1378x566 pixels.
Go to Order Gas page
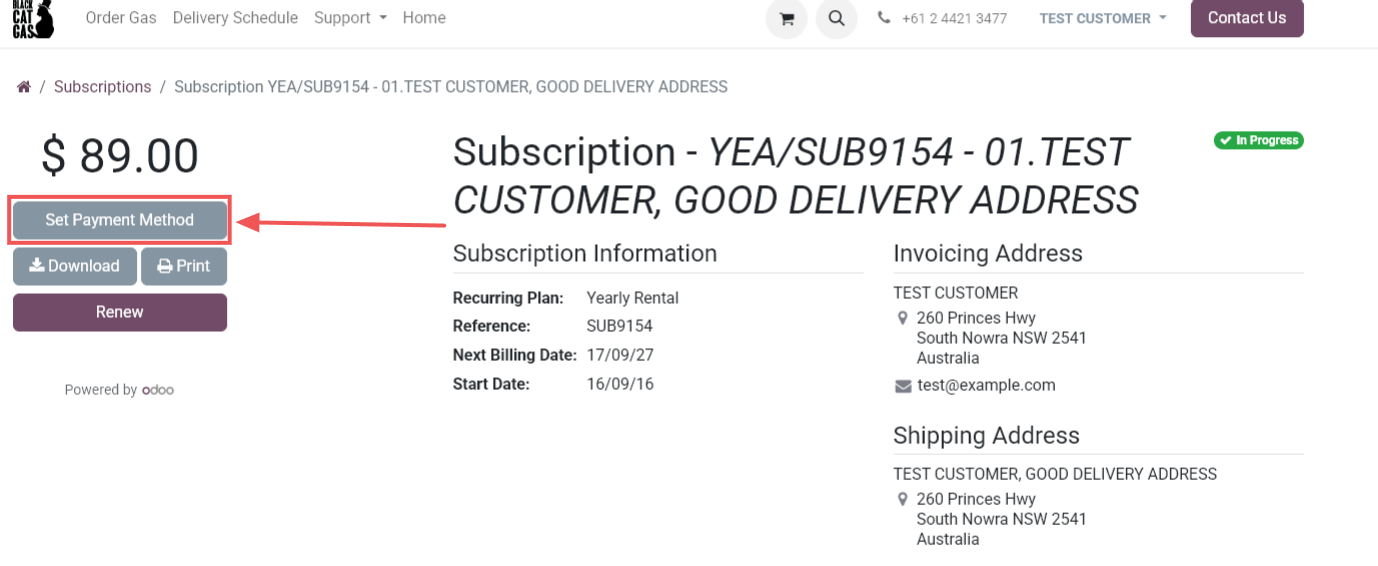(x=121, y=18)
